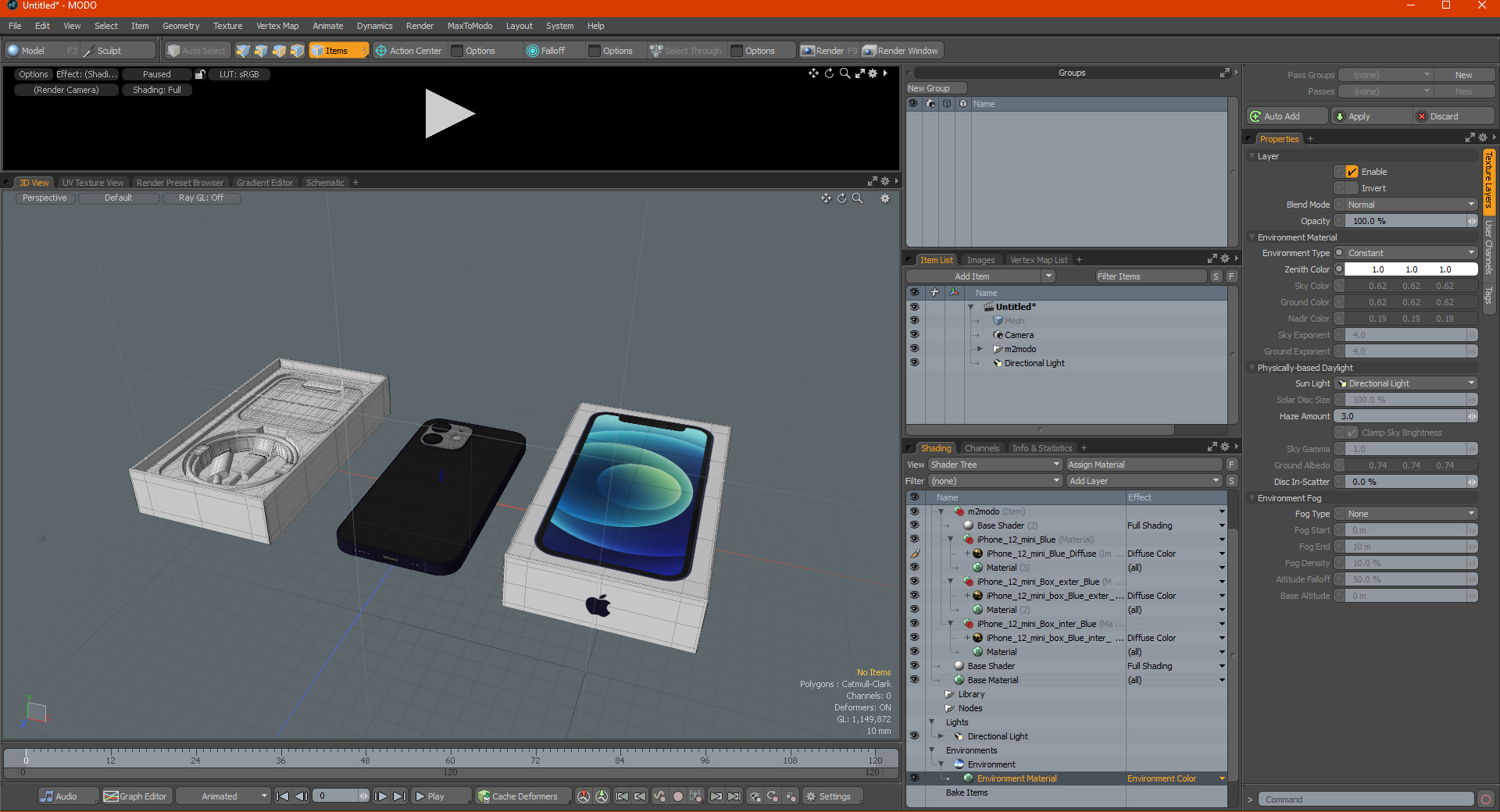Open the Fog Type dropdown

[x=1411, y=514]
